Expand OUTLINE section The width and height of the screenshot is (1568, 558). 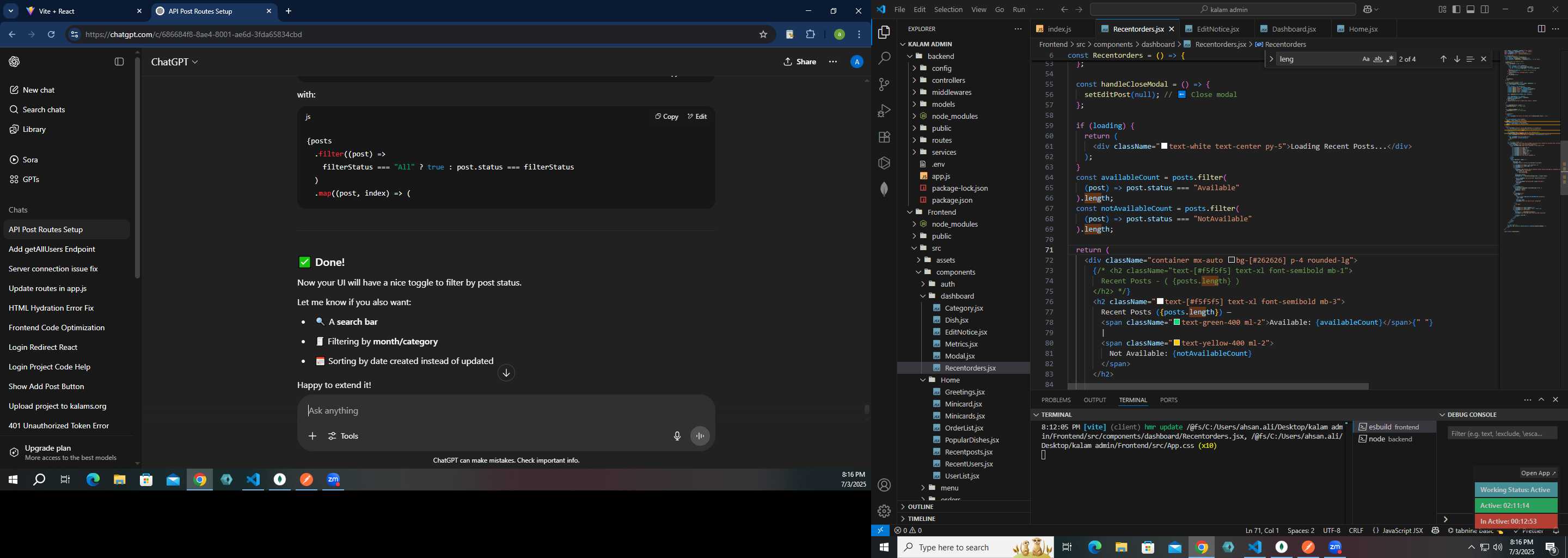coord(963,507)
